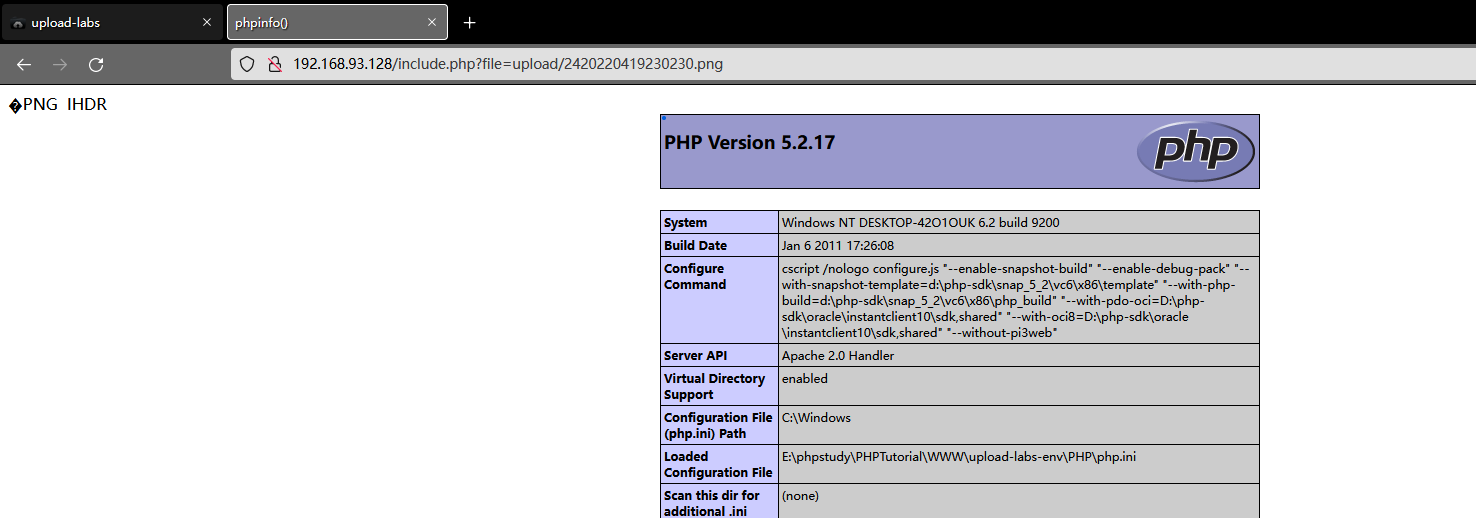This screenshot has height=518, width=1476.
Task: Switch to the upload-labs tab
Action: point(112,22)
